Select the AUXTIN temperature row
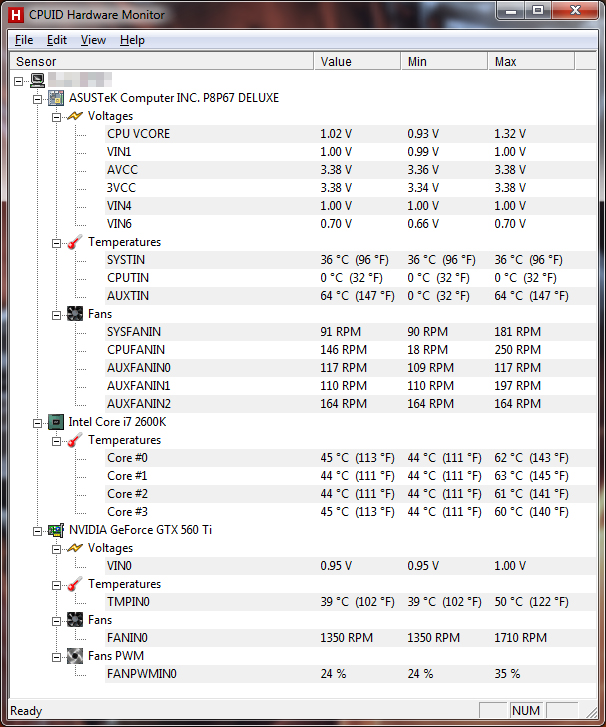 [351, 296]
